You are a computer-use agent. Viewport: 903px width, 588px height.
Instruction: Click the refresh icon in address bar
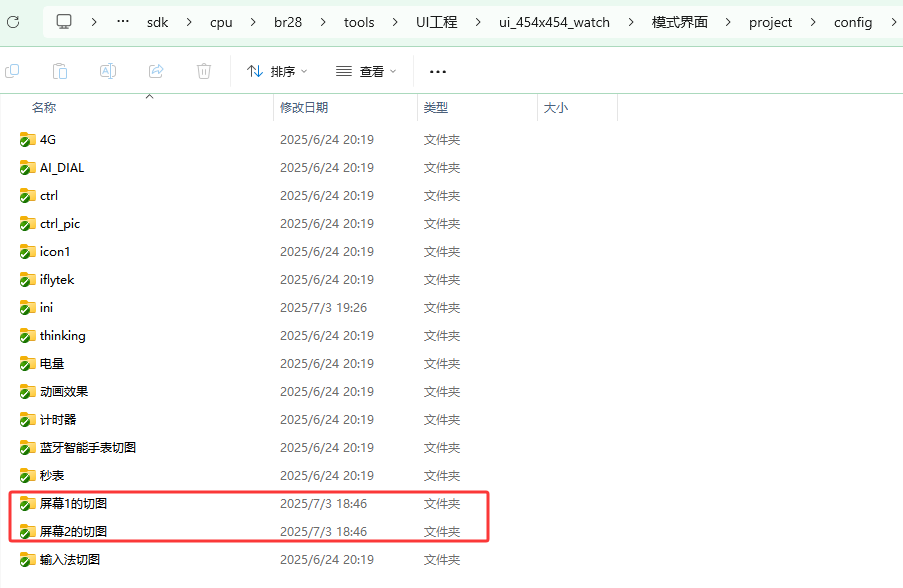pyautogui.click(x=13, y=22)
